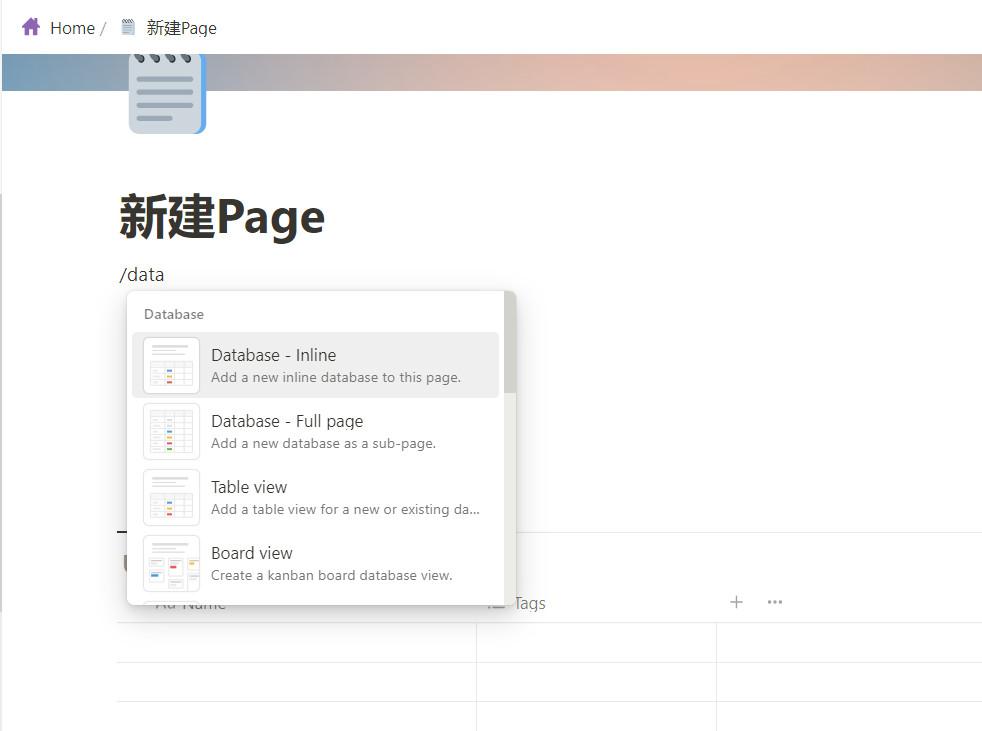Click the notepad page icon above the title
982x731 pixels.
pyautogui.click(x=166, y=92)
